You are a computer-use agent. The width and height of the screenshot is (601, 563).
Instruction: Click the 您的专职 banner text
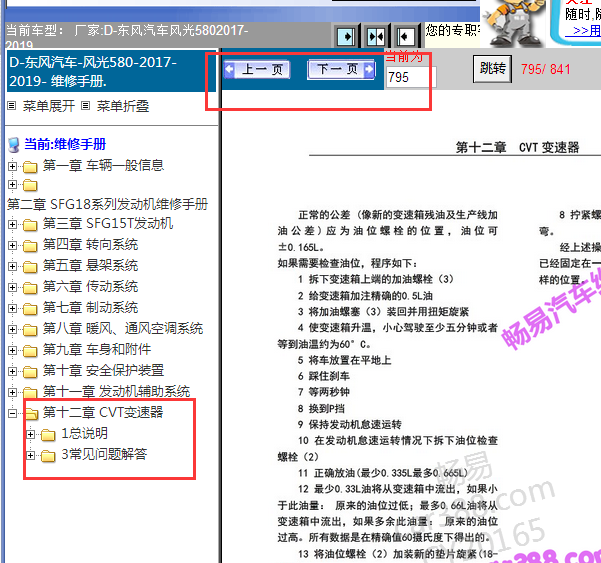[x=452, y=30]
